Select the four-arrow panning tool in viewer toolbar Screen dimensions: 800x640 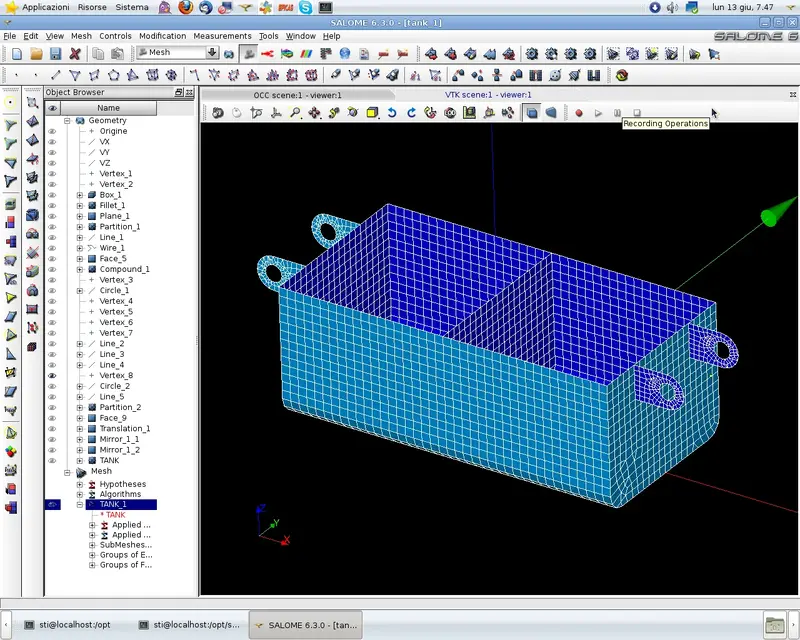pos(314,113)
